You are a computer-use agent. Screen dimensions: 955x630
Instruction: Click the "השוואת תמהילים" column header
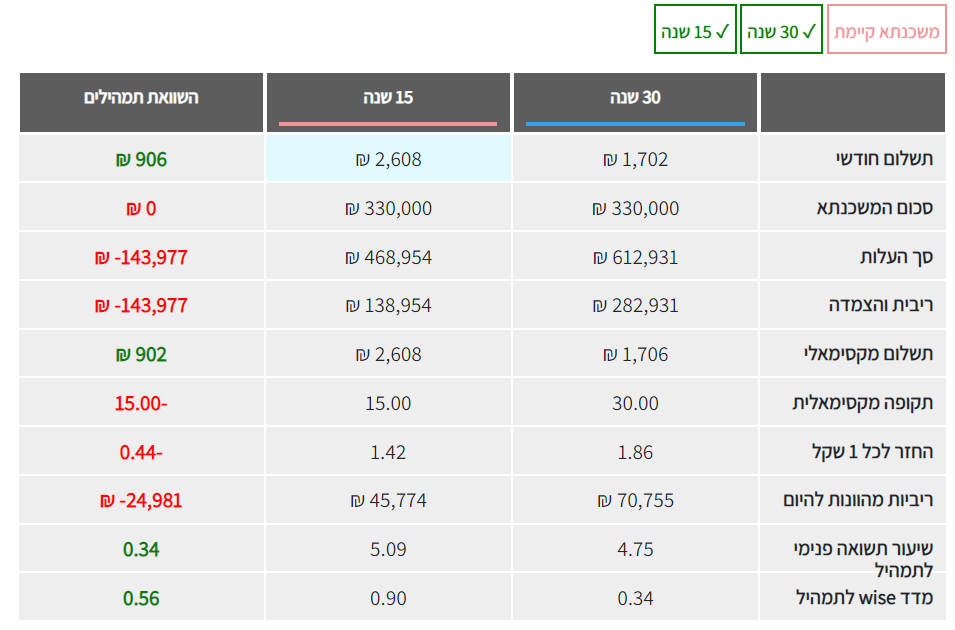(141, 98)
